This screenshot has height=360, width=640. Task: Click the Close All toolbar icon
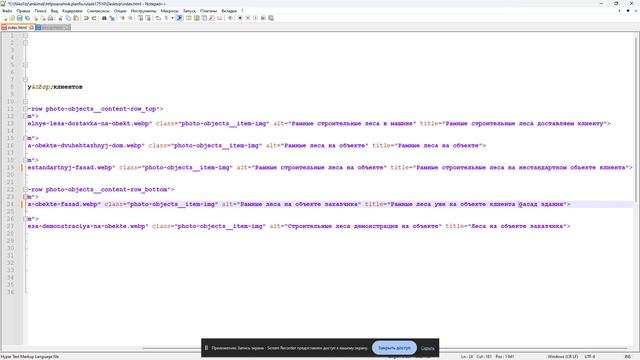pos(42,18)
